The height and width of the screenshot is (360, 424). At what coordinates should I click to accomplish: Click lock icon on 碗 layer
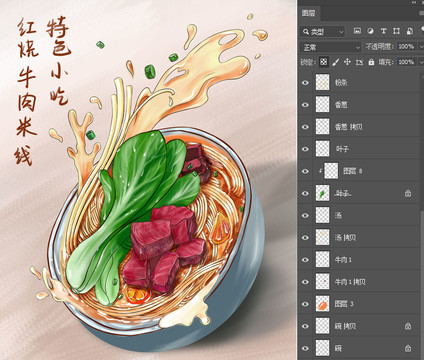pyautogui.click(x=408, y=348)
